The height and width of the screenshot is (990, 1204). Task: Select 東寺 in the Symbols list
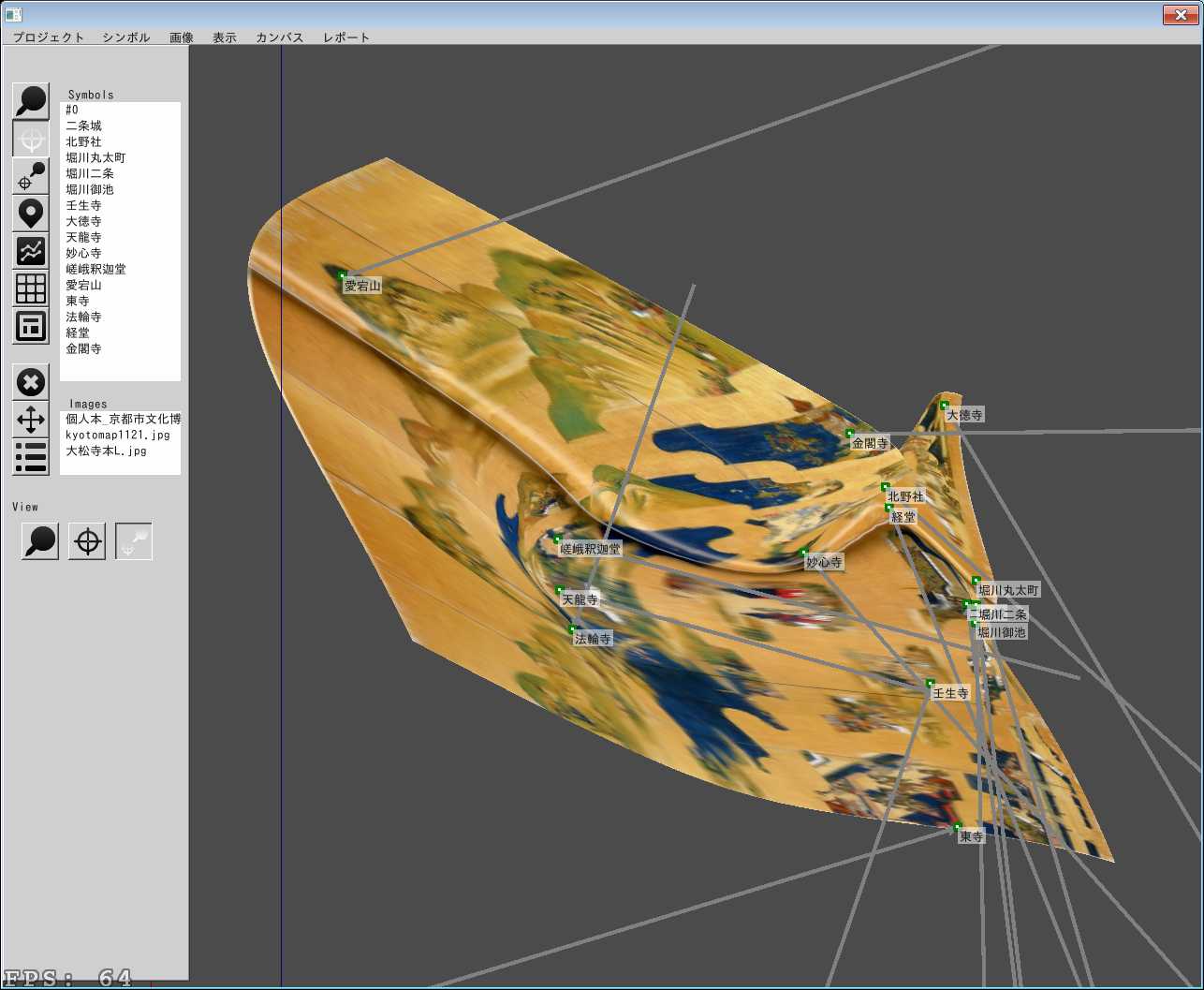click(120, 301)
